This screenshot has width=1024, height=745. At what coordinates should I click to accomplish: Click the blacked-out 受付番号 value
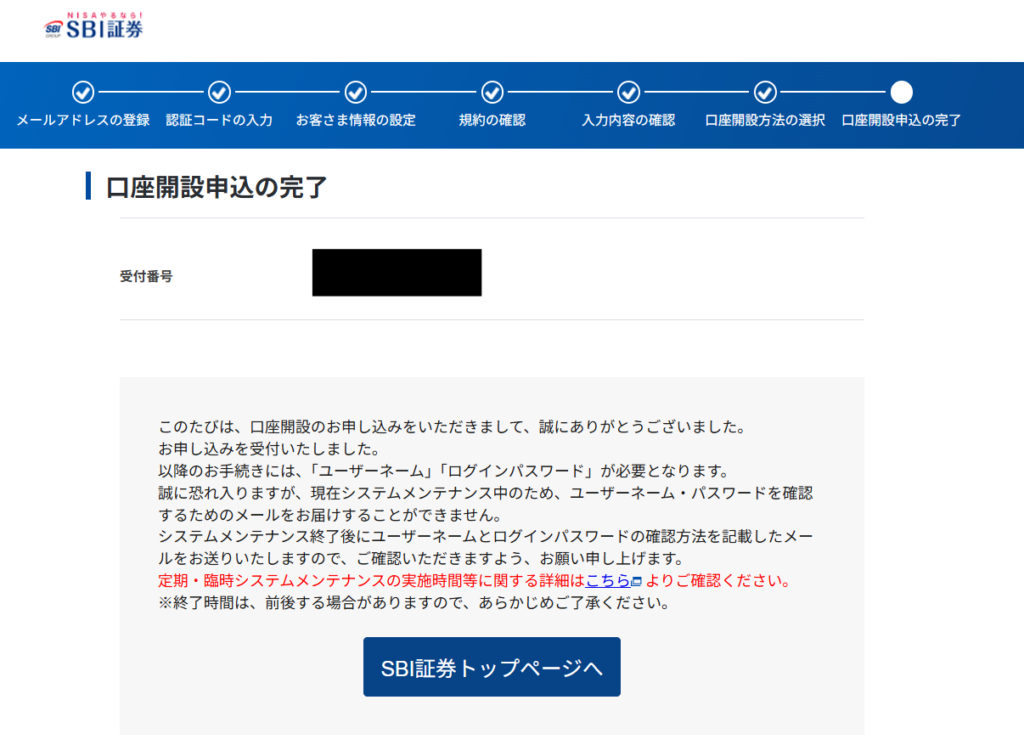(x=397, y=272)
